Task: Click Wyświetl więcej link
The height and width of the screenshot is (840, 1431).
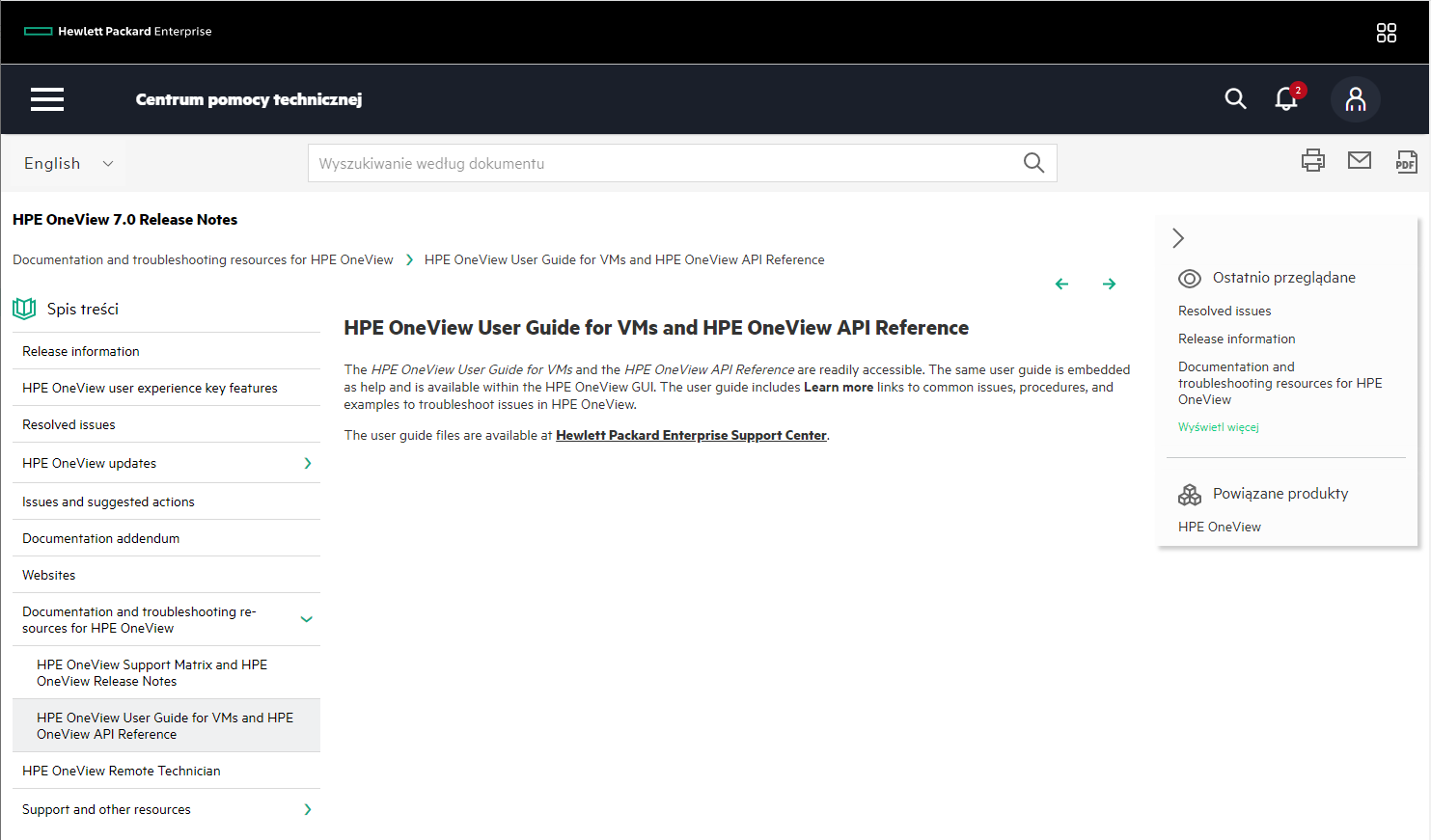Action: (1218, 427)
